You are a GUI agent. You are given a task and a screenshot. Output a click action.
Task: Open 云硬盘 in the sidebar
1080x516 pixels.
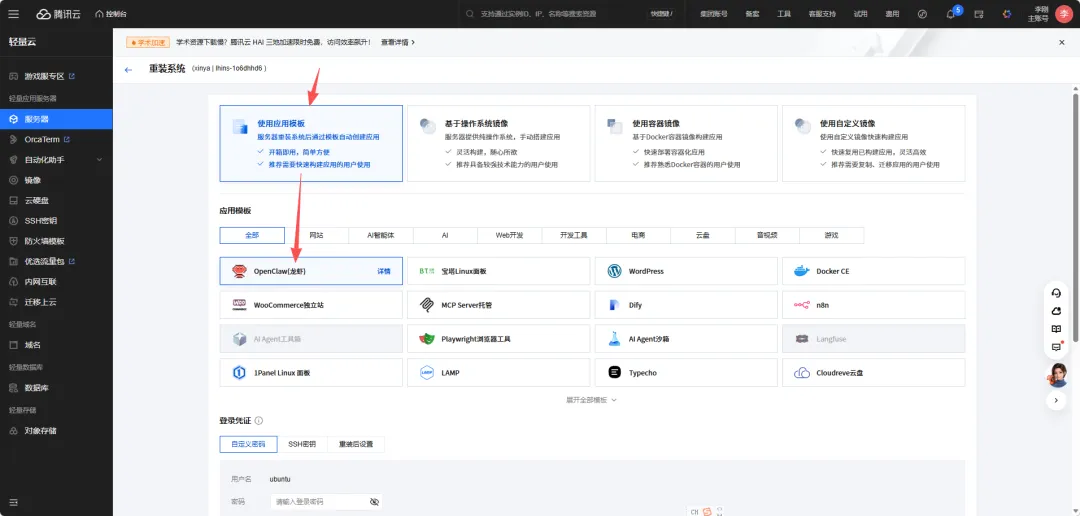tap(56, 200)
